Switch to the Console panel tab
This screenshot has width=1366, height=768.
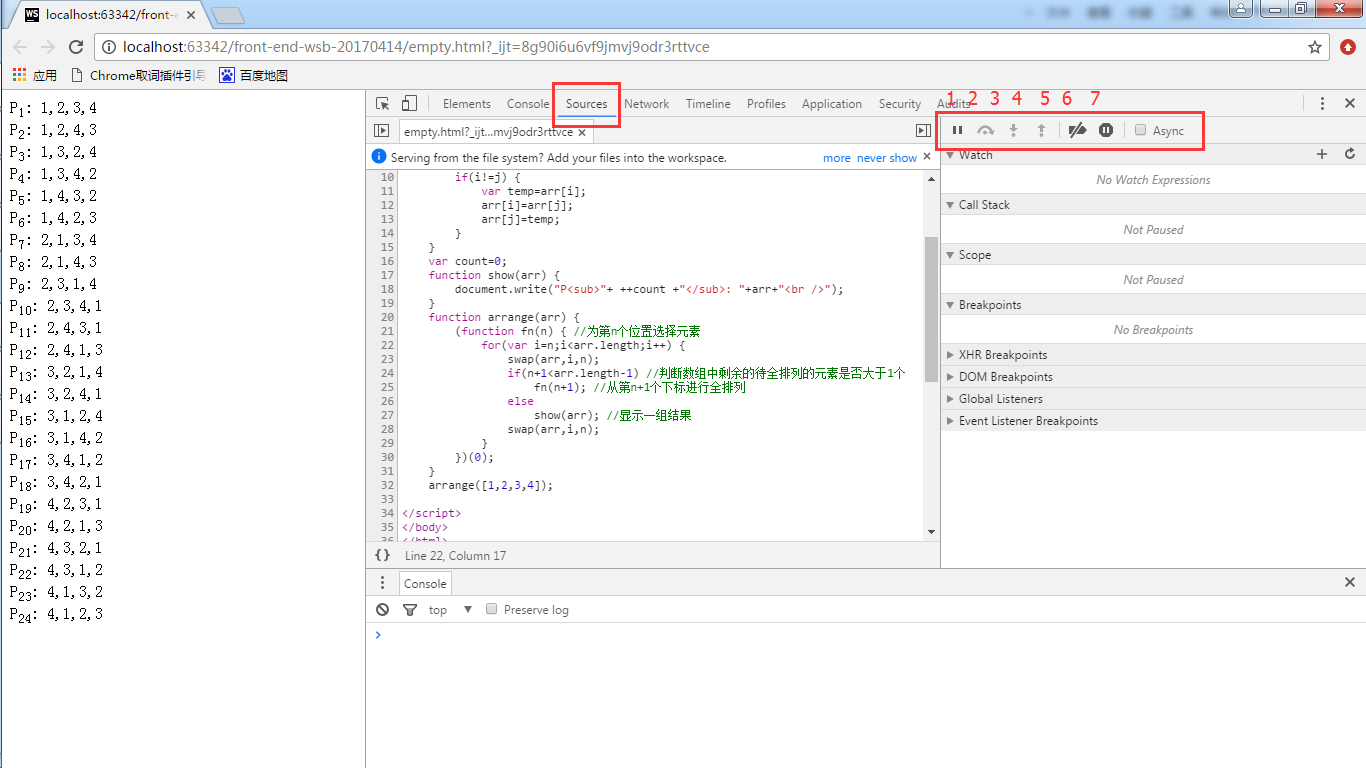[528, 104]
